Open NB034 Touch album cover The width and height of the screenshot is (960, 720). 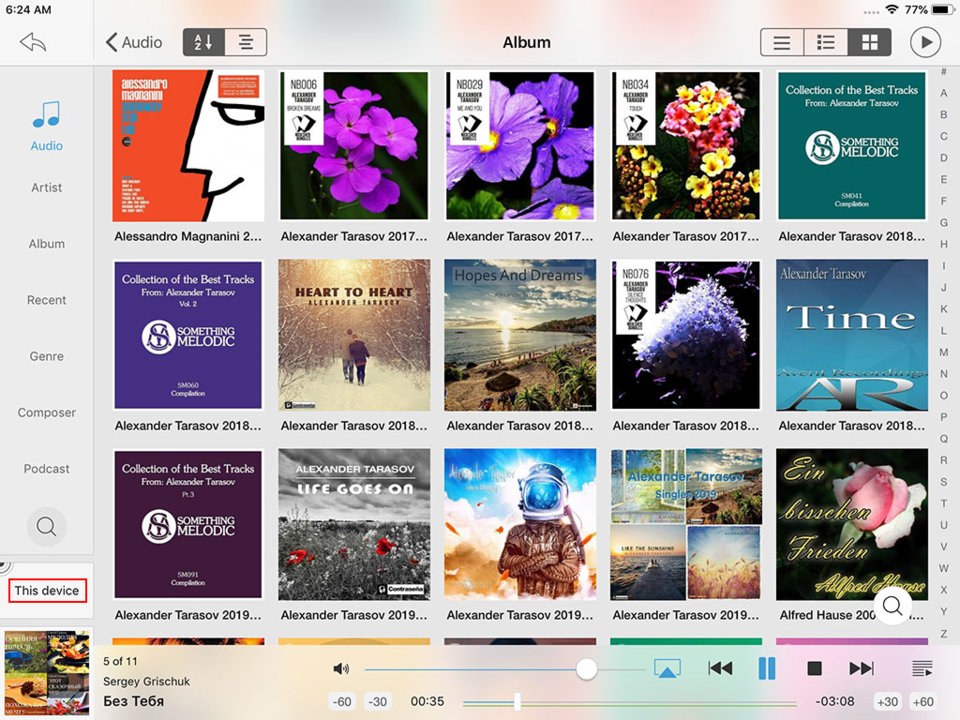(x=686, y=146)
